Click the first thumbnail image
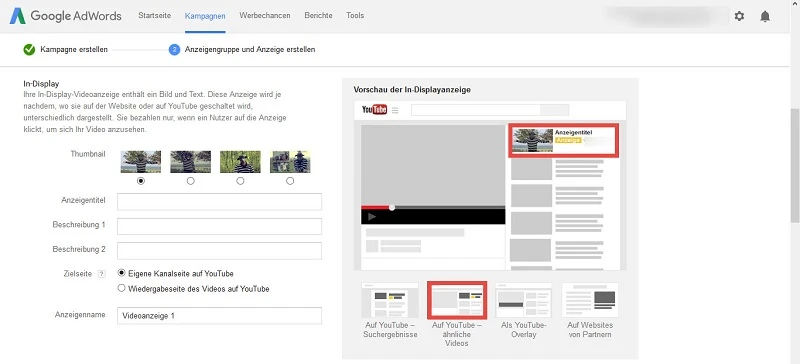The width and height of the screenshot is (800, 364). click(141, 162)
